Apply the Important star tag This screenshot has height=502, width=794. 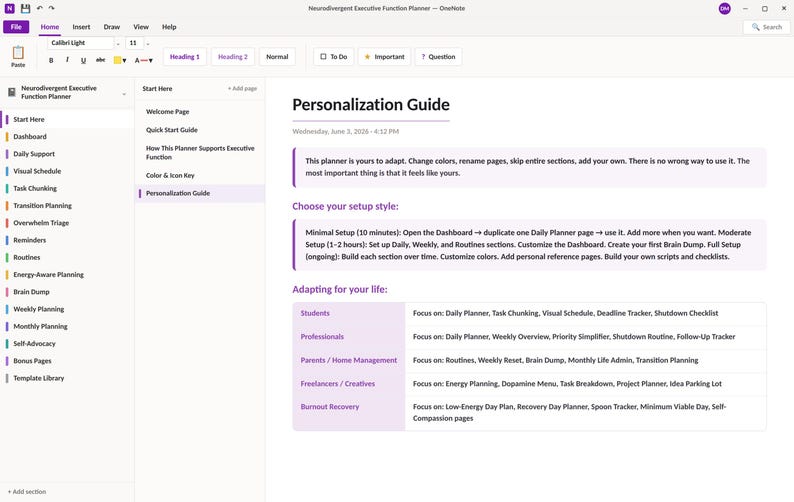click(384, 57)
